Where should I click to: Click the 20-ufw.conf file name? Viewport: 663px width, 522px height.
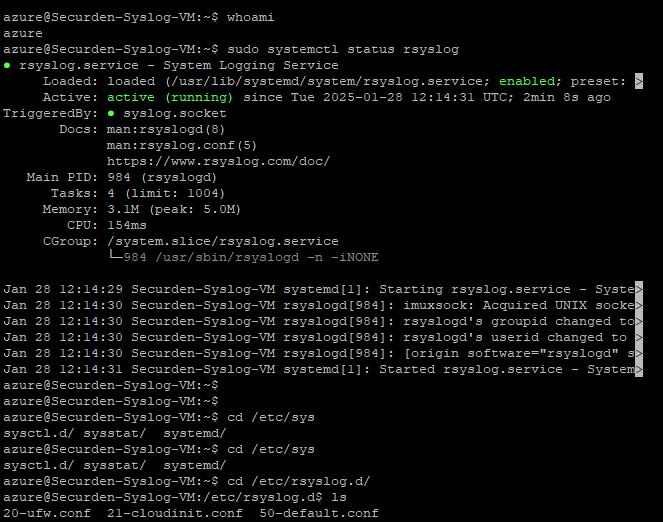pyautogui.click(x=47, y=513)
